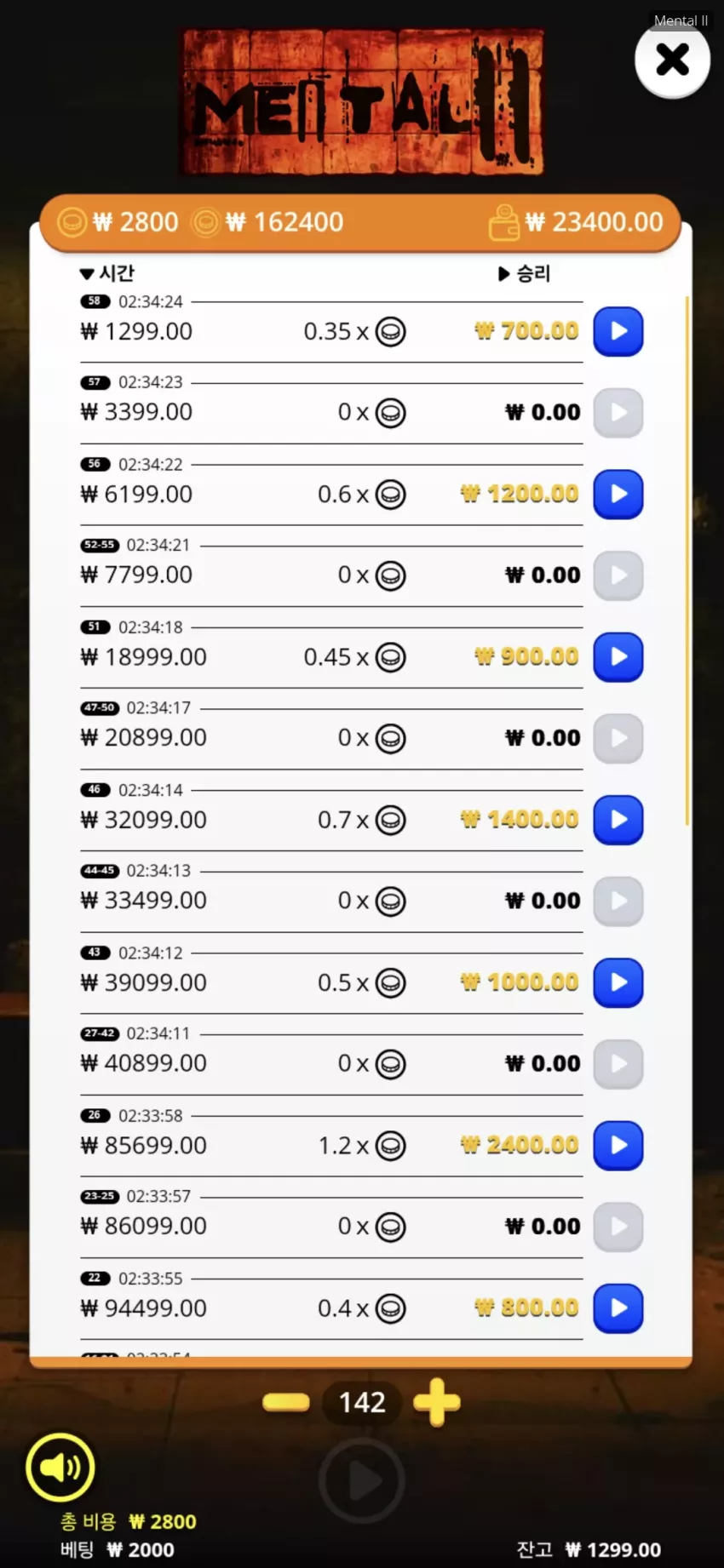Replay round 26 with ₩2400.00 win
Screen dimensions: 724x1568
618,1145
